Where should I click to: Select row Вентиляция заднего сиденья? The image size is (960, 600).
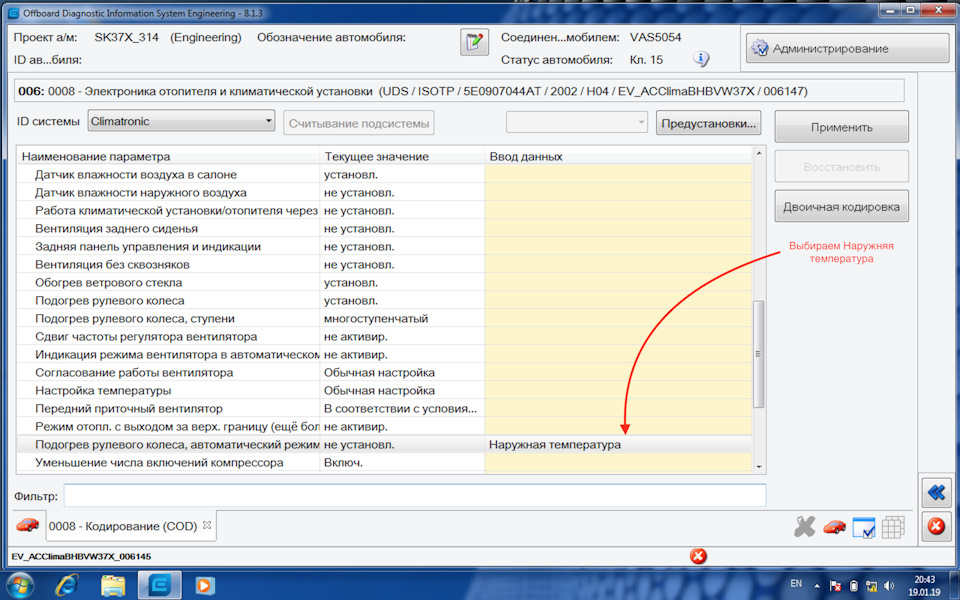coord(384,228)
